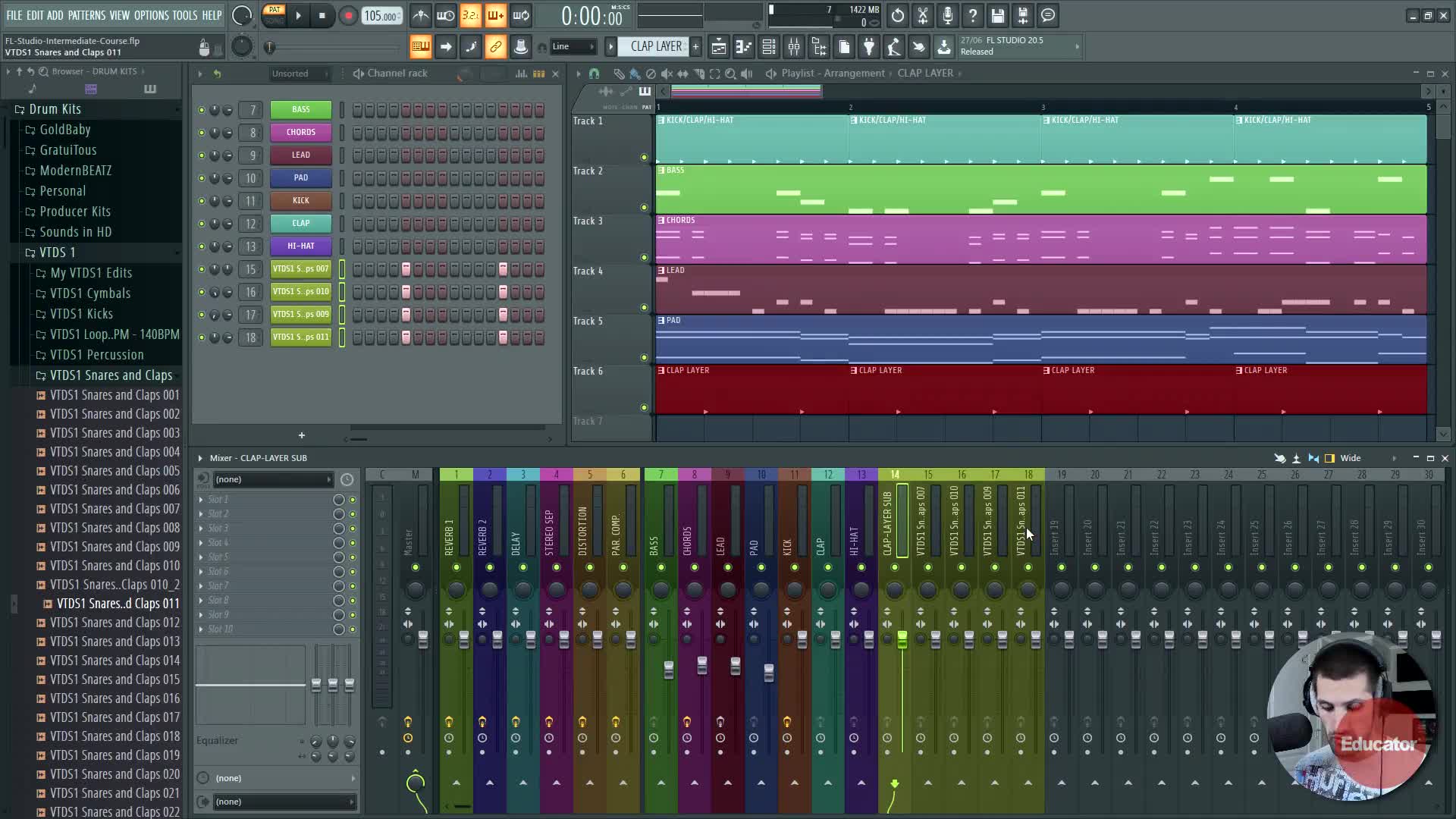The height and width of the screenshot is (819, 1456).
Task: Click the save project floppy icon
Action: coord(998,15)
